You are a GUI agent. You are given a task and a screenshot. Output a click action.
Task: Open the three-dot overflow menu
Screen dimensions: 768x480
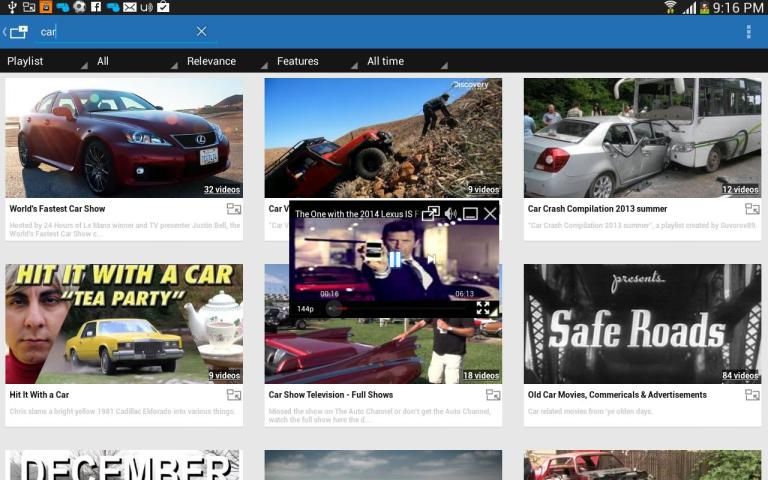(x=748, y=32)
